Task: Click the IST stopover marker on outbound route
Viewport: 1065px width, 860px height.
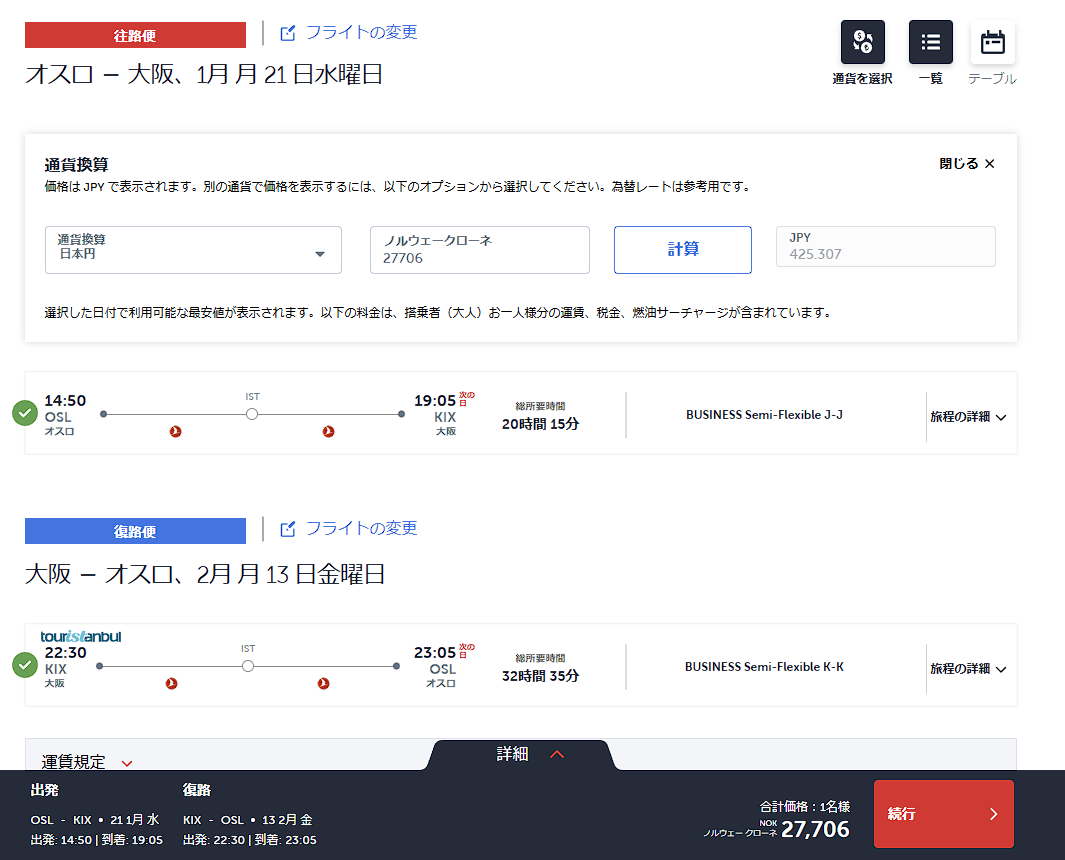Action: point(252,413)
